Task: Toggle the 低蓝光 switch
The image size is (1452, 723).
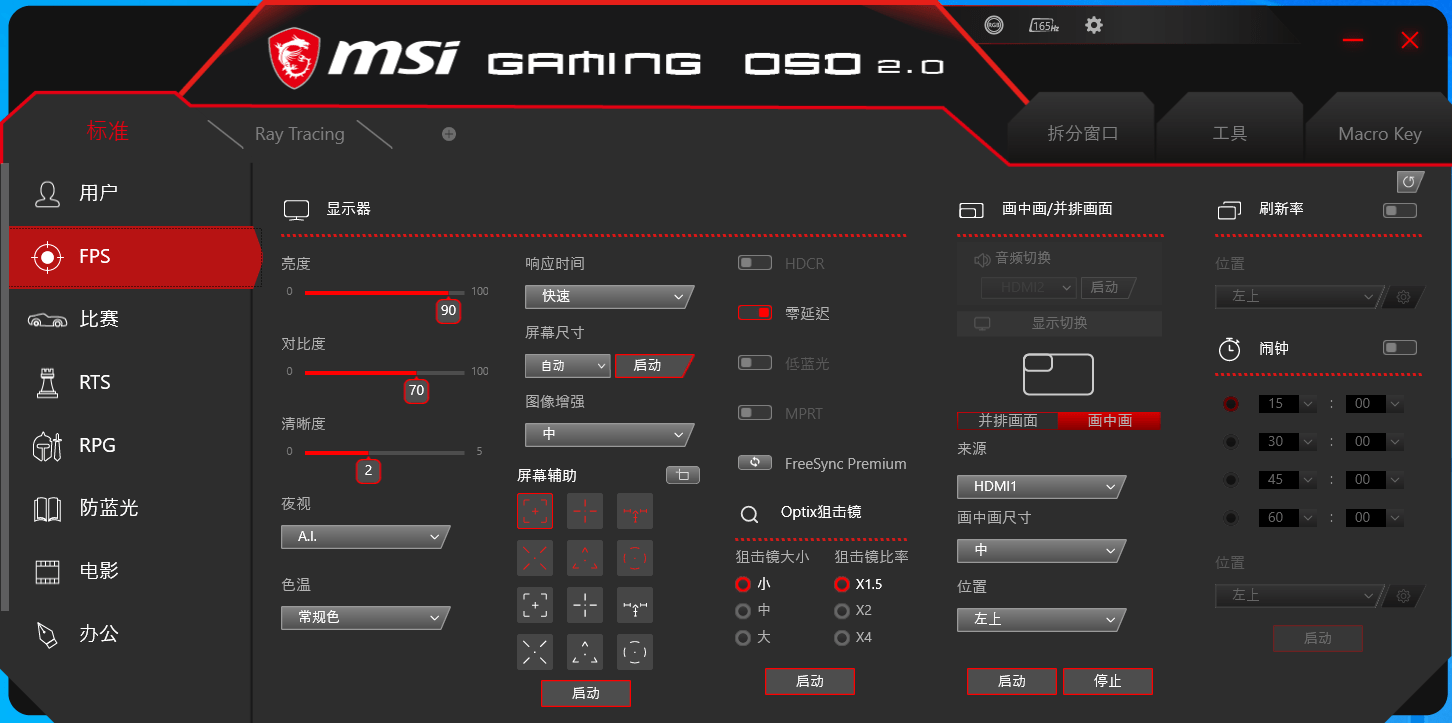Action: (755, 363)
